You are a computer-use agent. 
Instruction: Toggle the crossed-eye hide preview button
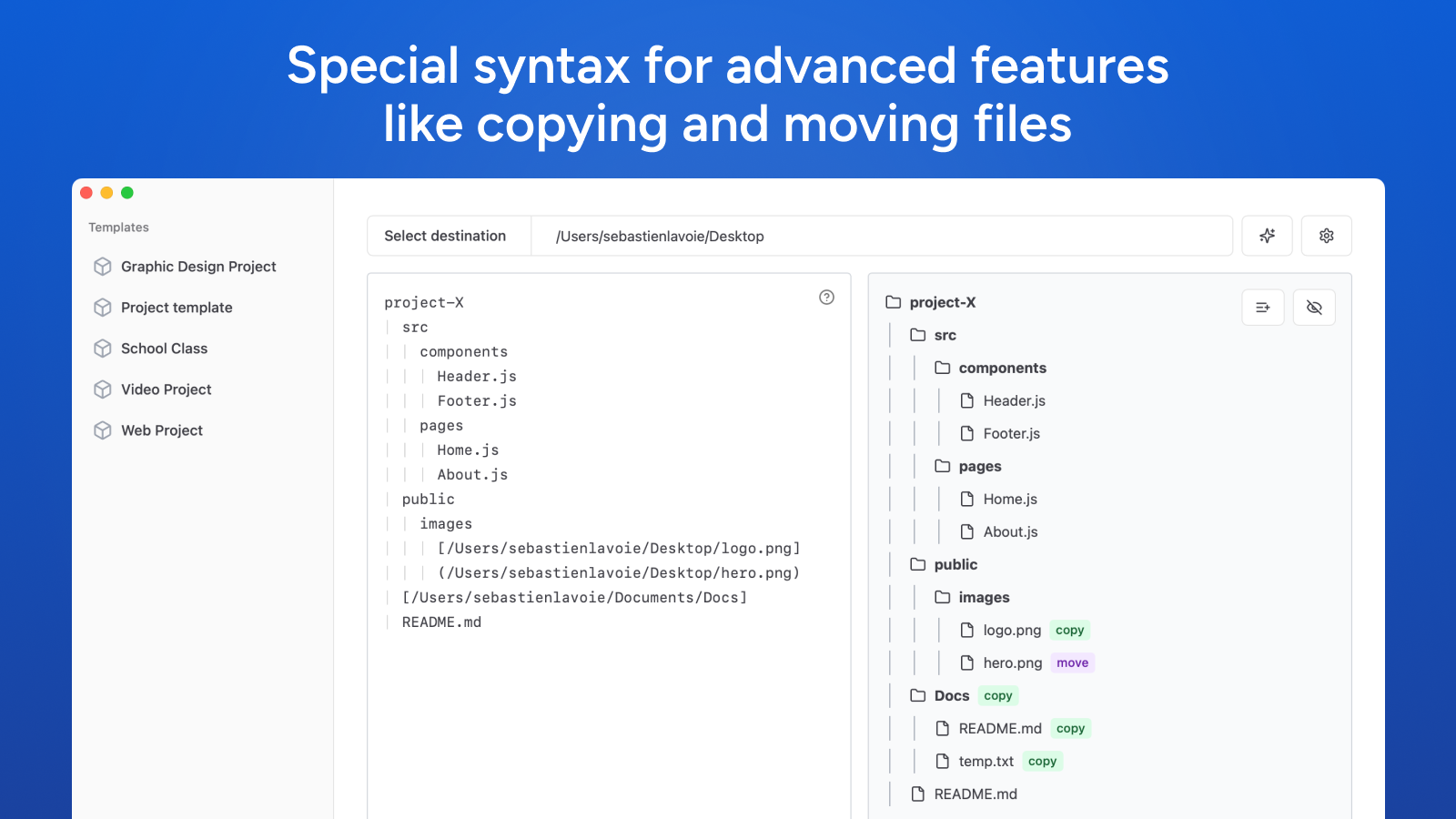pos(1314,308)
